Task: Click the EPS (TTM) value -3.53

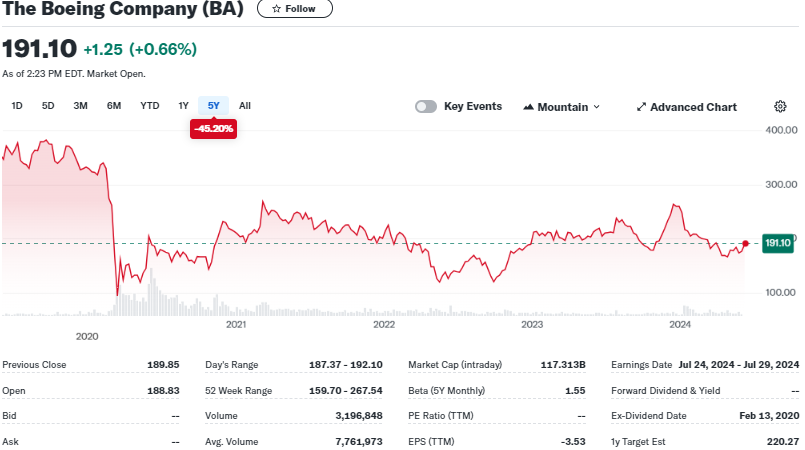Action: tap(572, 441)
